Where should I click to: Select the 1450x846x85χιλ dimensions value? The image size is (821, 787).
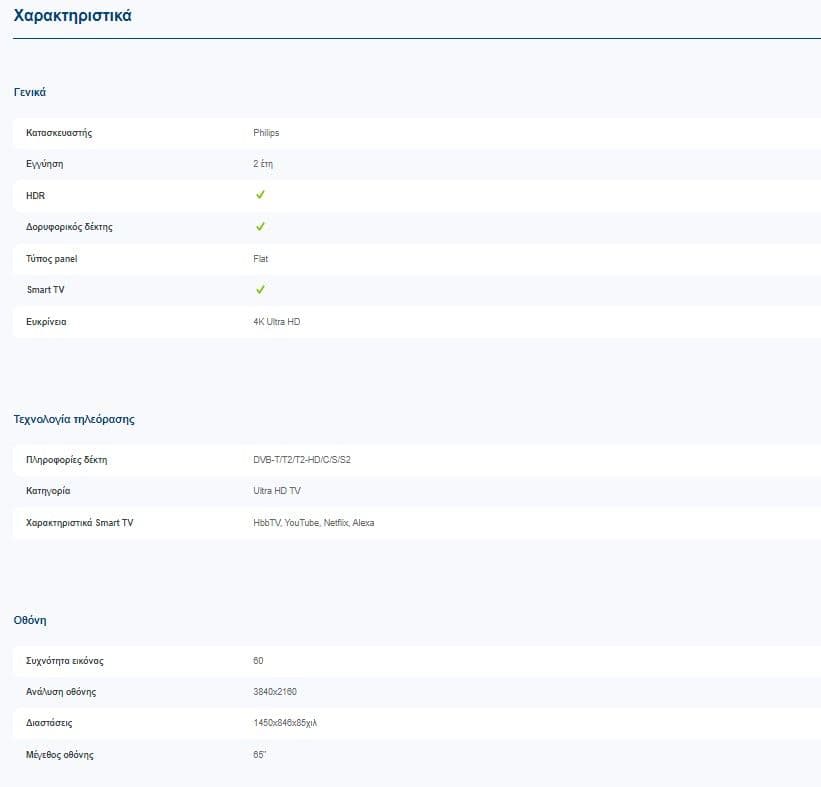285,723
